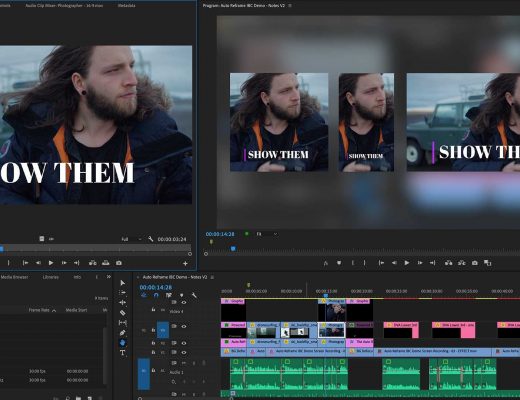Step back one frame in Program monitor
Viewport: 520px width, 400px height.
[394, 263]
